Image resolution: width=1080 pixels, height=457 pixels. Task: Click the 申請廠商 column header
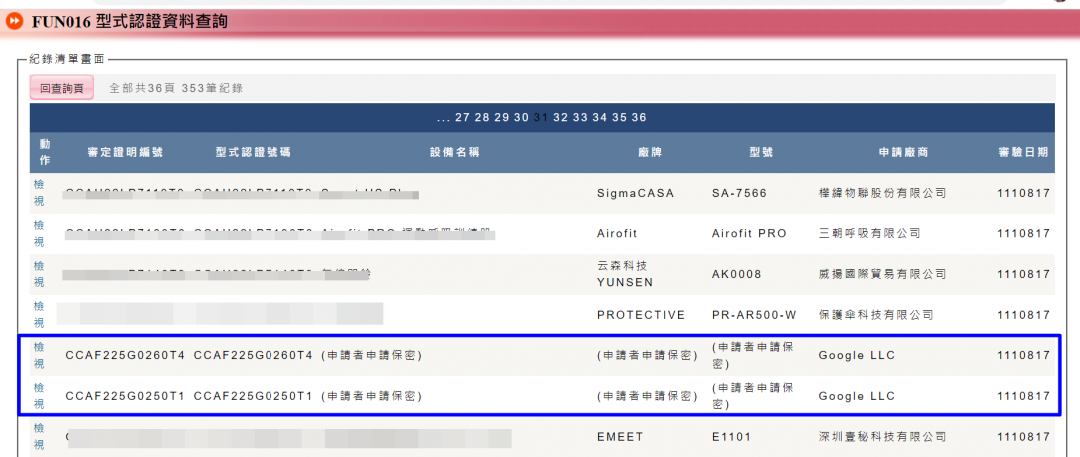[x=903, y=153]
